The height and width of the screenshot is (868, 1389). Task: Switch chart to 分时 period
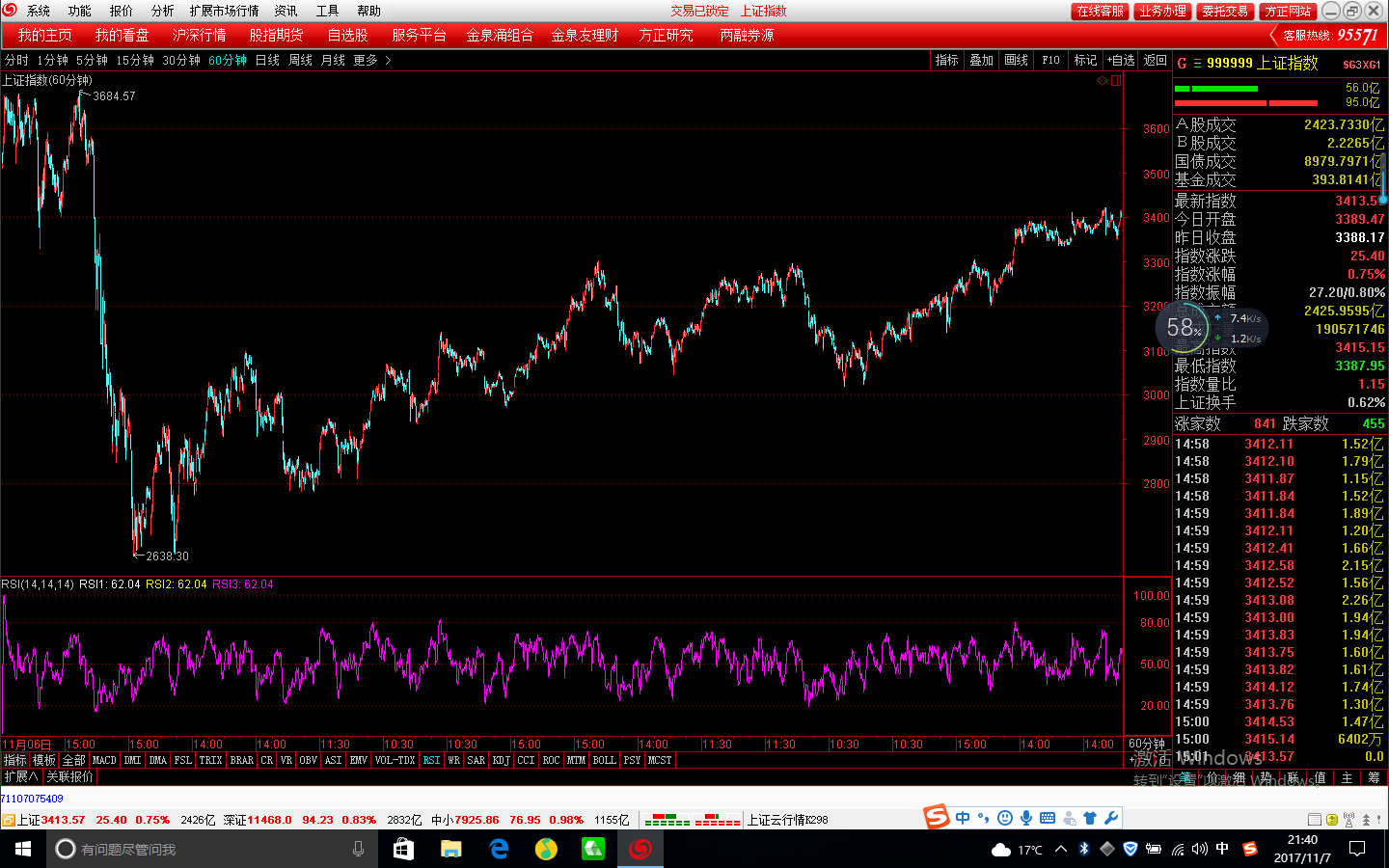[16, 60]
